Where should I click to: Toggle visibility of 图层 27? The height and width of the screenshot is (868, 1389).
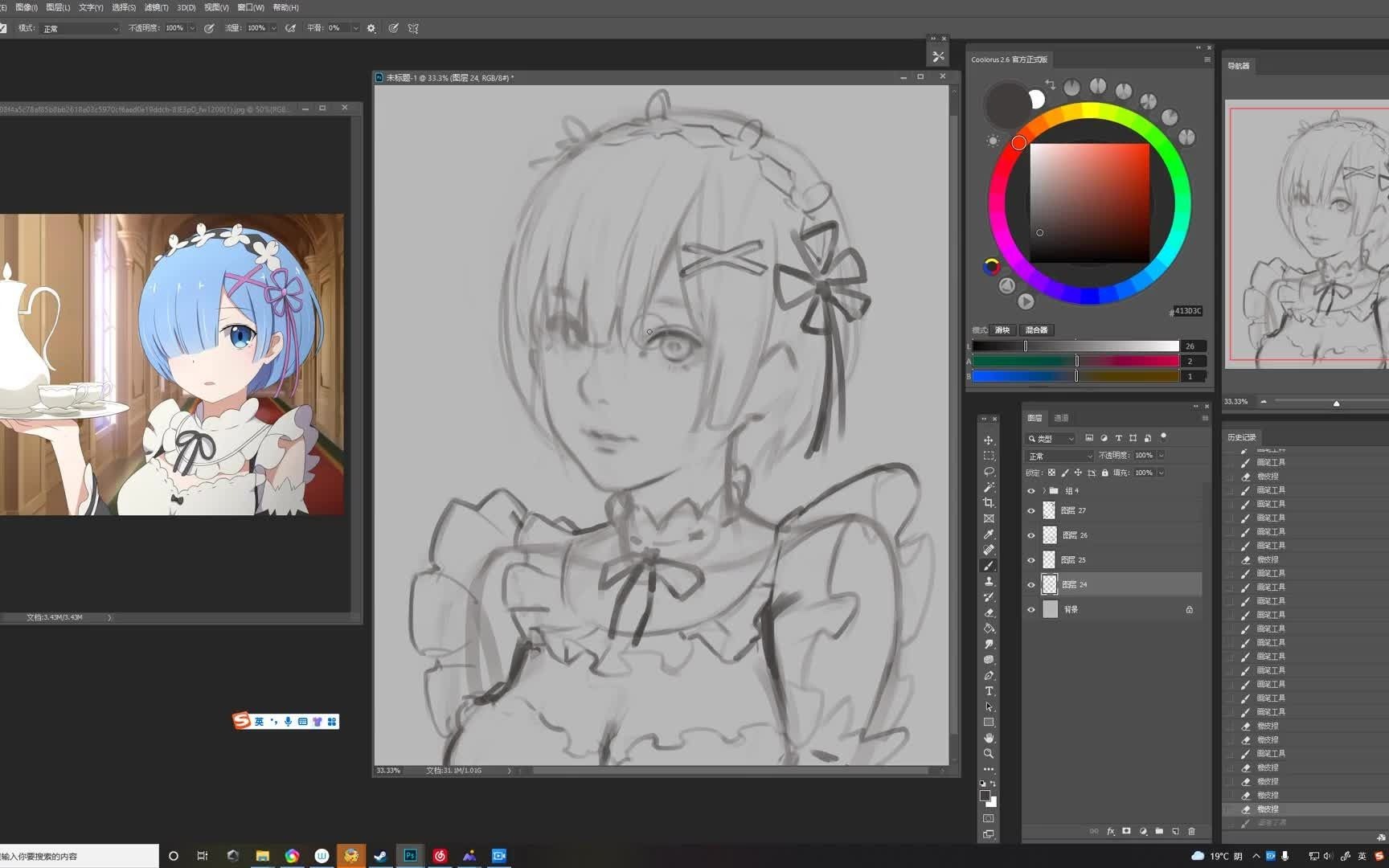point(1031,510)
